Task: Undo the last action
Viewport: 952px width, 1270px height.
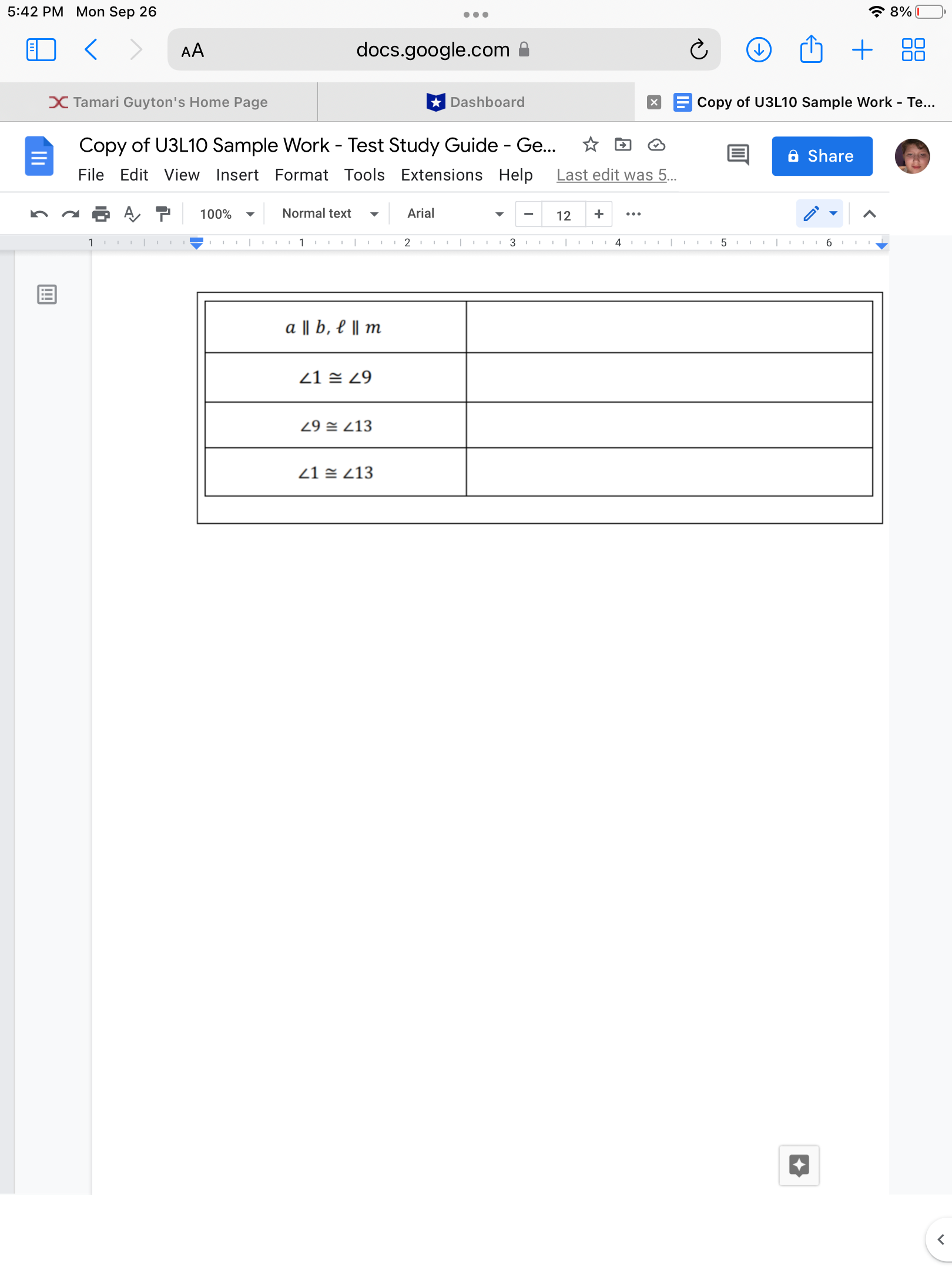Action: pos(39,214)
